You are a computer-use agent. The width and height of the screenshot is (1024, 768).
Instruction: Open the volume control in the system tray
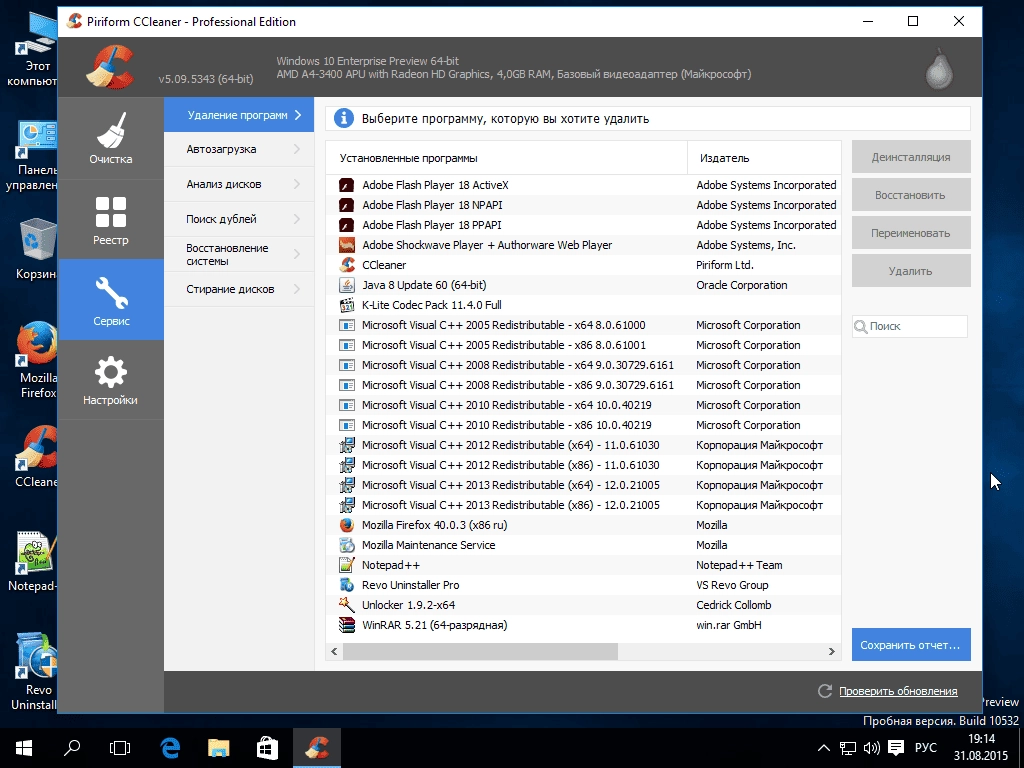point(871,748)
